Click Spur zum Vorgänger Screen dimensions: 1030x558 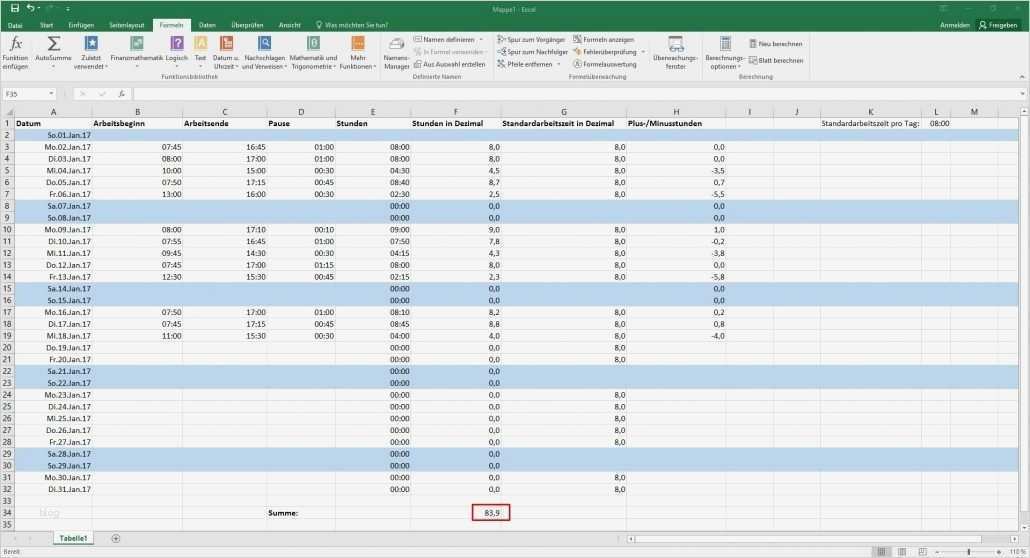click(531, 39)
